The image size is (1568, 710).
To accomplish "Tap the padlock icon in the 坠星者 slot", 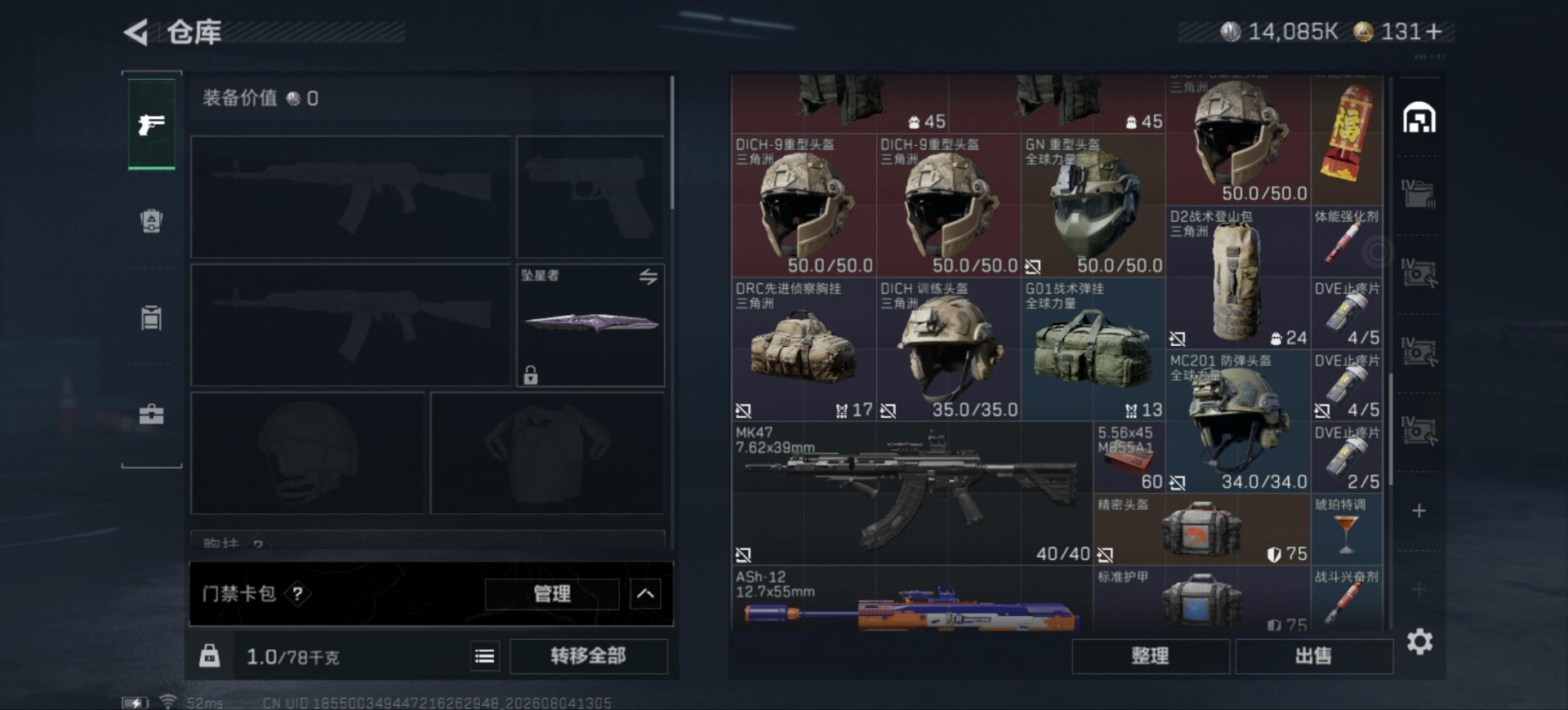I will pyautogui.click(x=531, y=375).
